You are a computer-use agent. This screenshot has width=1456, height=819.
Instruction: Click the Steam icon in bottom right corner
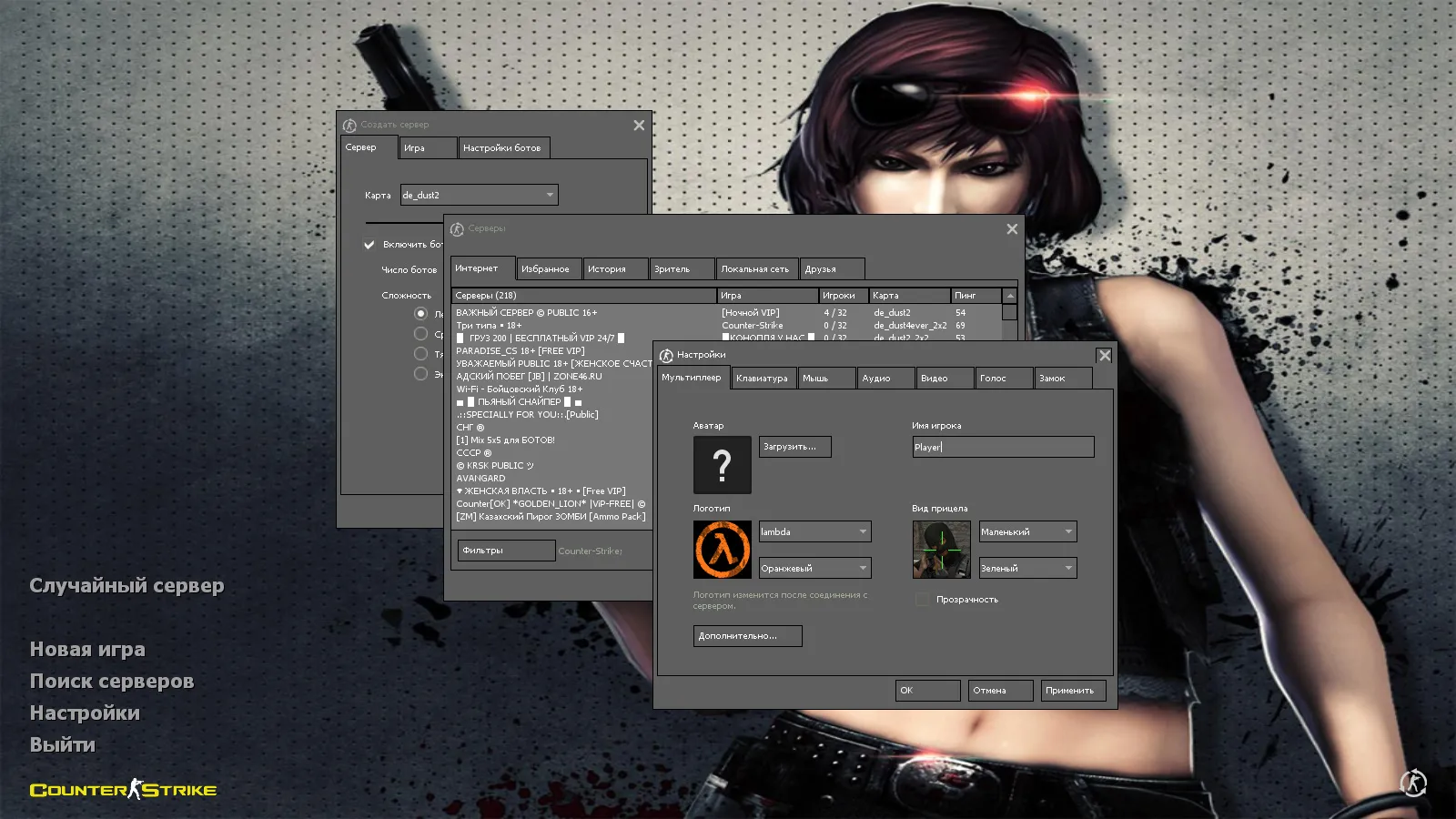(x=1413, y=783)
